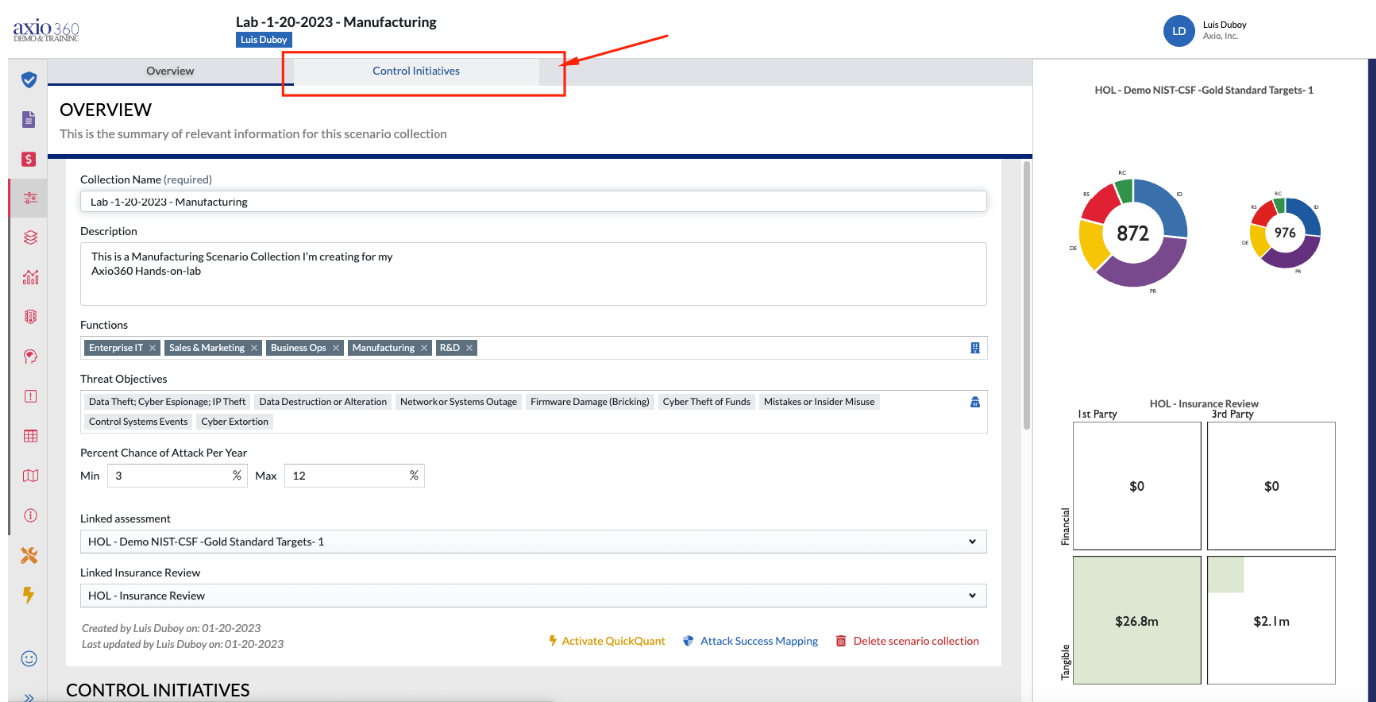
Task: Click the $26.8m 1st Party Tangible cell
Action: [x=1137, y=621]
